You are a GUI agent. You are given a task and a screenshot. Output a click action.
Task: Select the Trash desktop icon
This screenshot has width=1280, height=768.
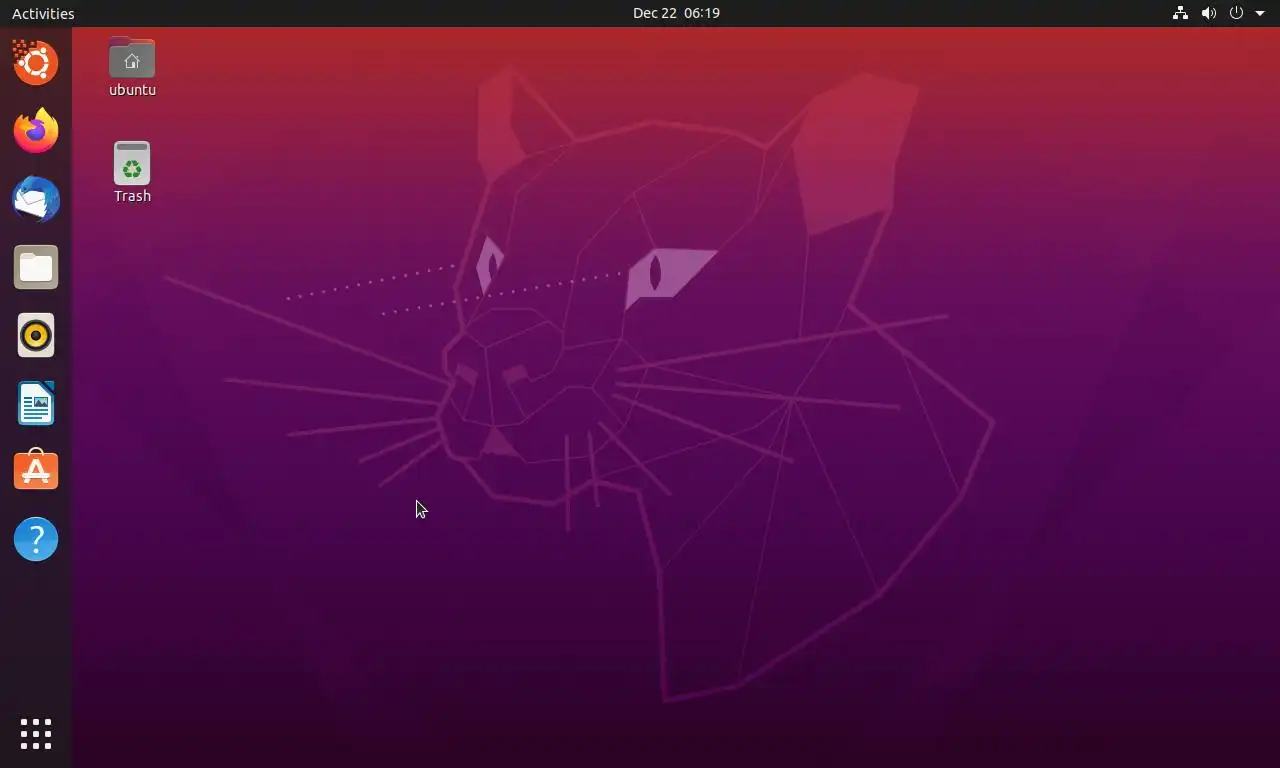(132, 163)
